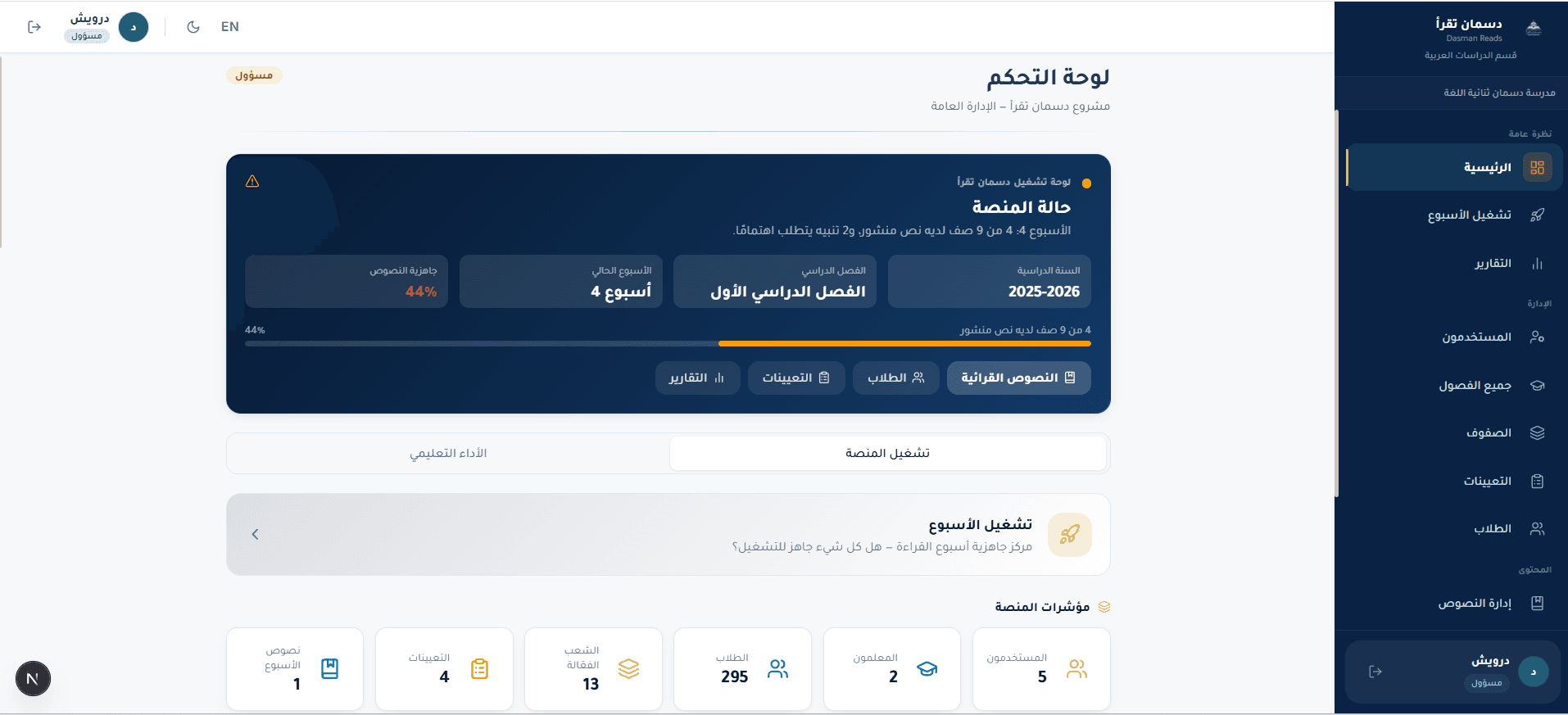Click the أسبوع 4 current week tile

coord(561,281)
